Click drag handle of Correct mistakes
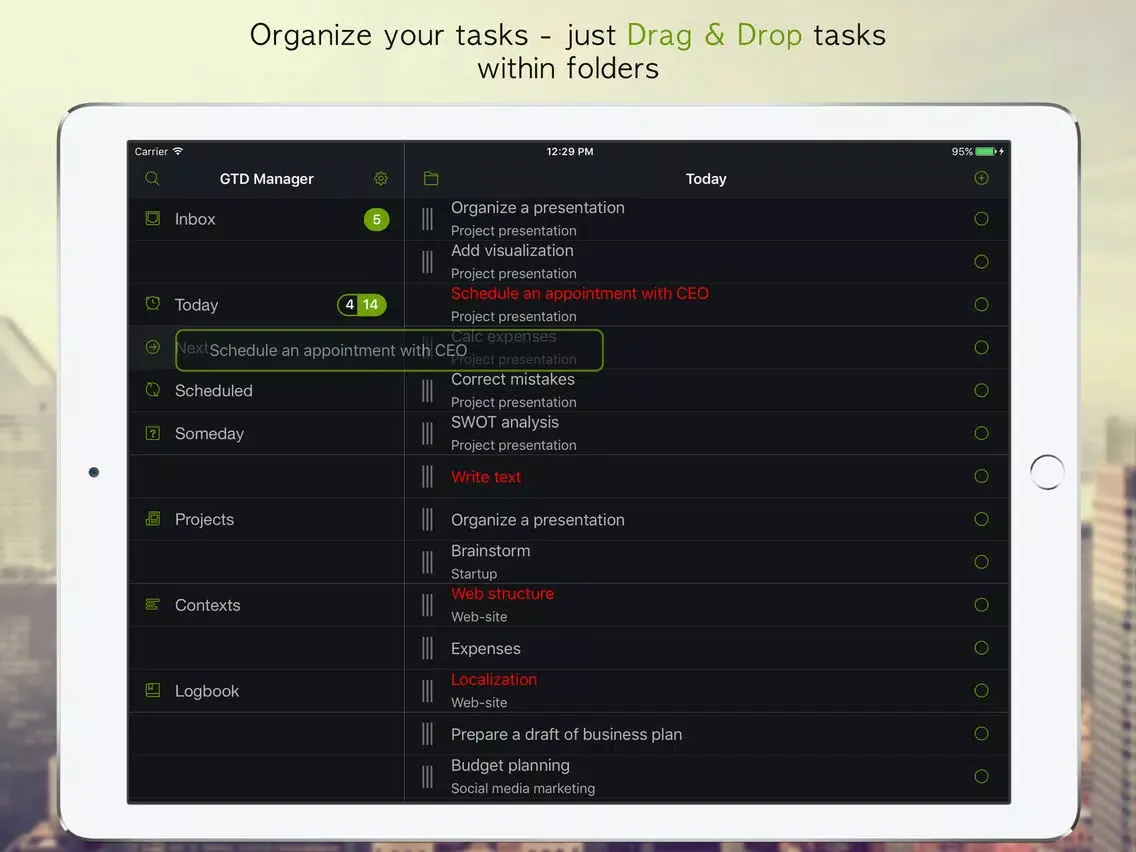Viewport: 1136px width, 852px height. coord(427,390)
